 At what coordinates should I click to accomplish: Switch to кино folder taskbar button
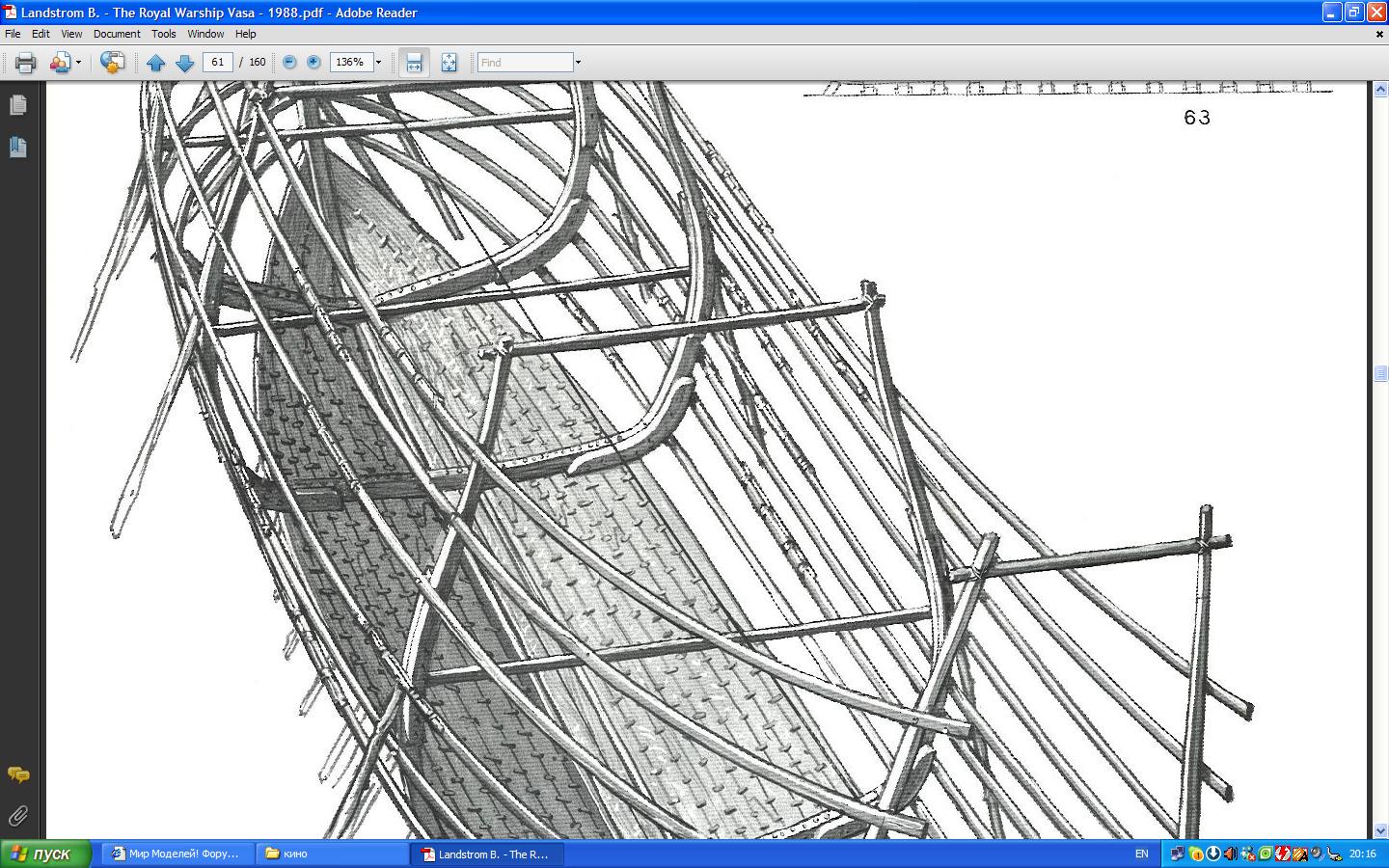[333, 854]
